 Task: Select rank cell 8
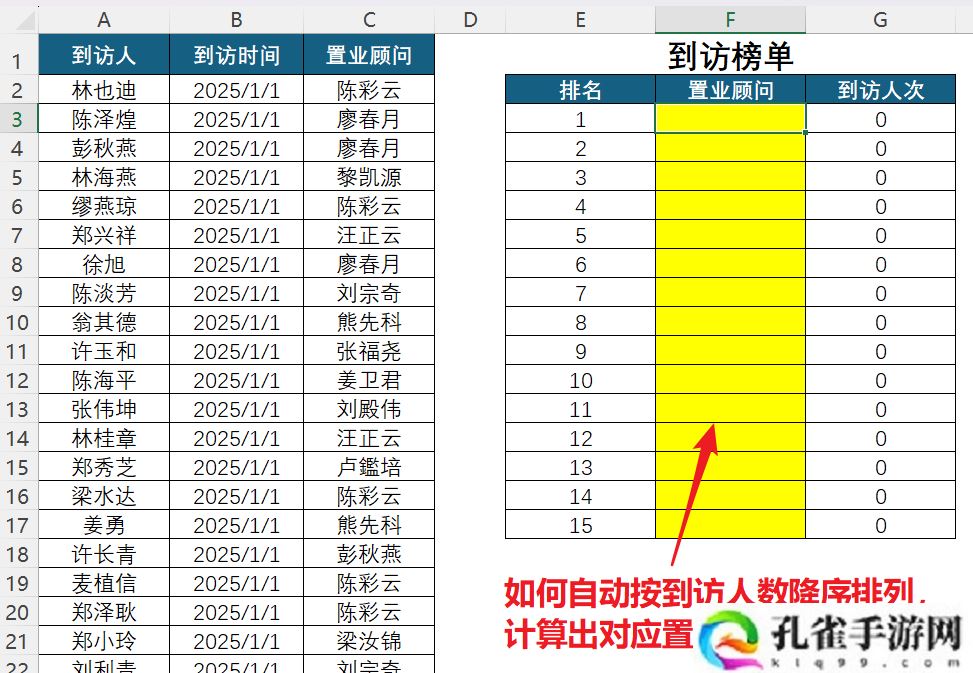point(581,322)
